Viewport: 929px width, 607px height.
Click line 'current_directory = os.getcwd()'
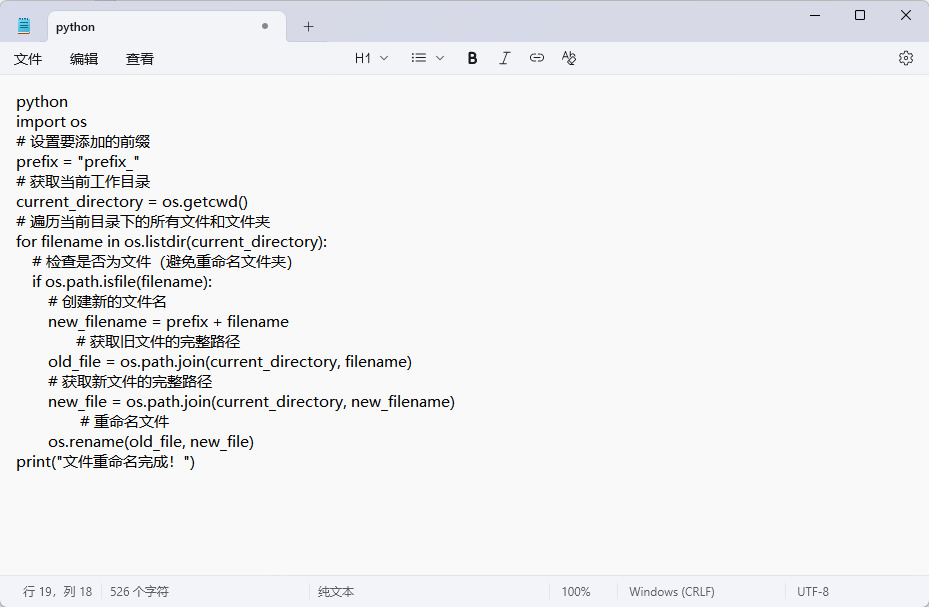point(132,202)
